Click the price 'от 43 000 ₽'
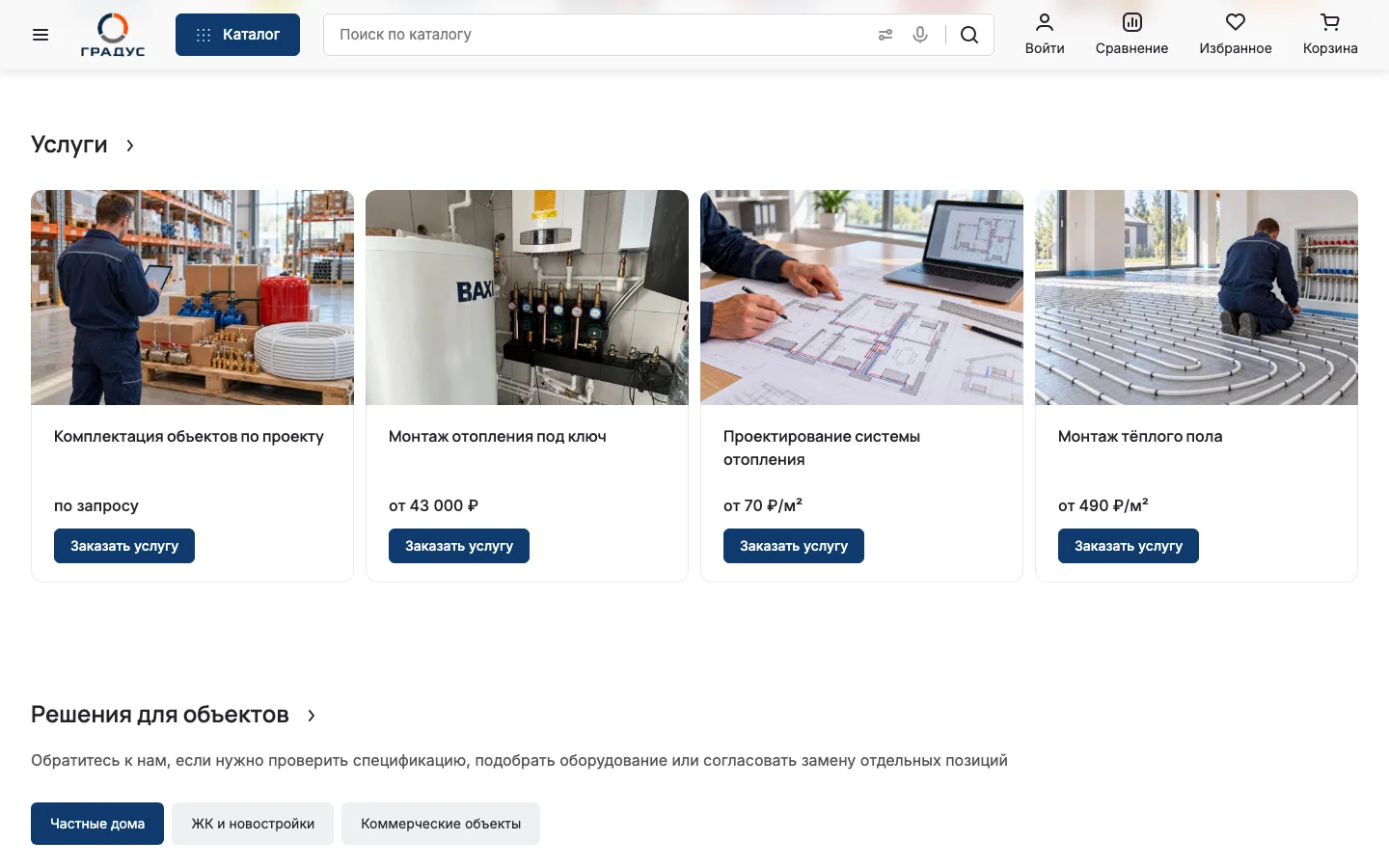The width and height of the screenshot is (1389, 868). (x=433, y=505)
